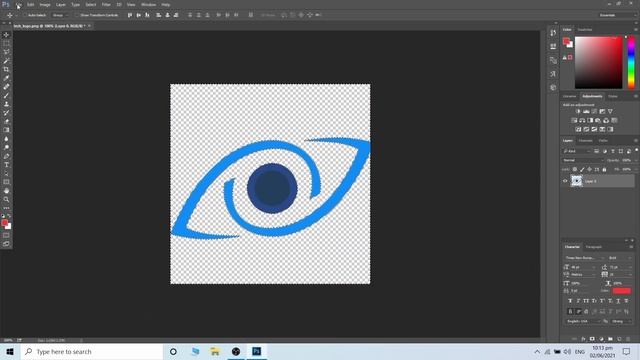Select the Crop tool
Screen dimensions: 640x360
click(x=6, y=69)
